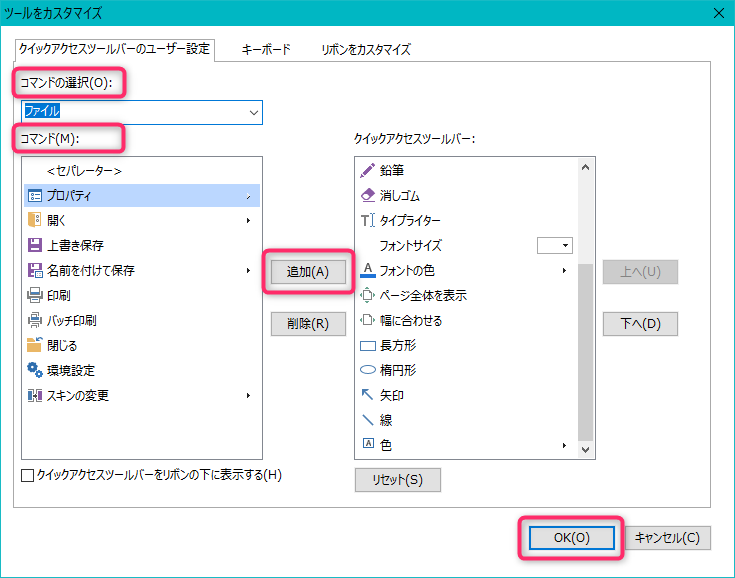Click the preferences (環境設定) gear icon
Viewport: 735px width, 578px height.
tap(34, 370)
